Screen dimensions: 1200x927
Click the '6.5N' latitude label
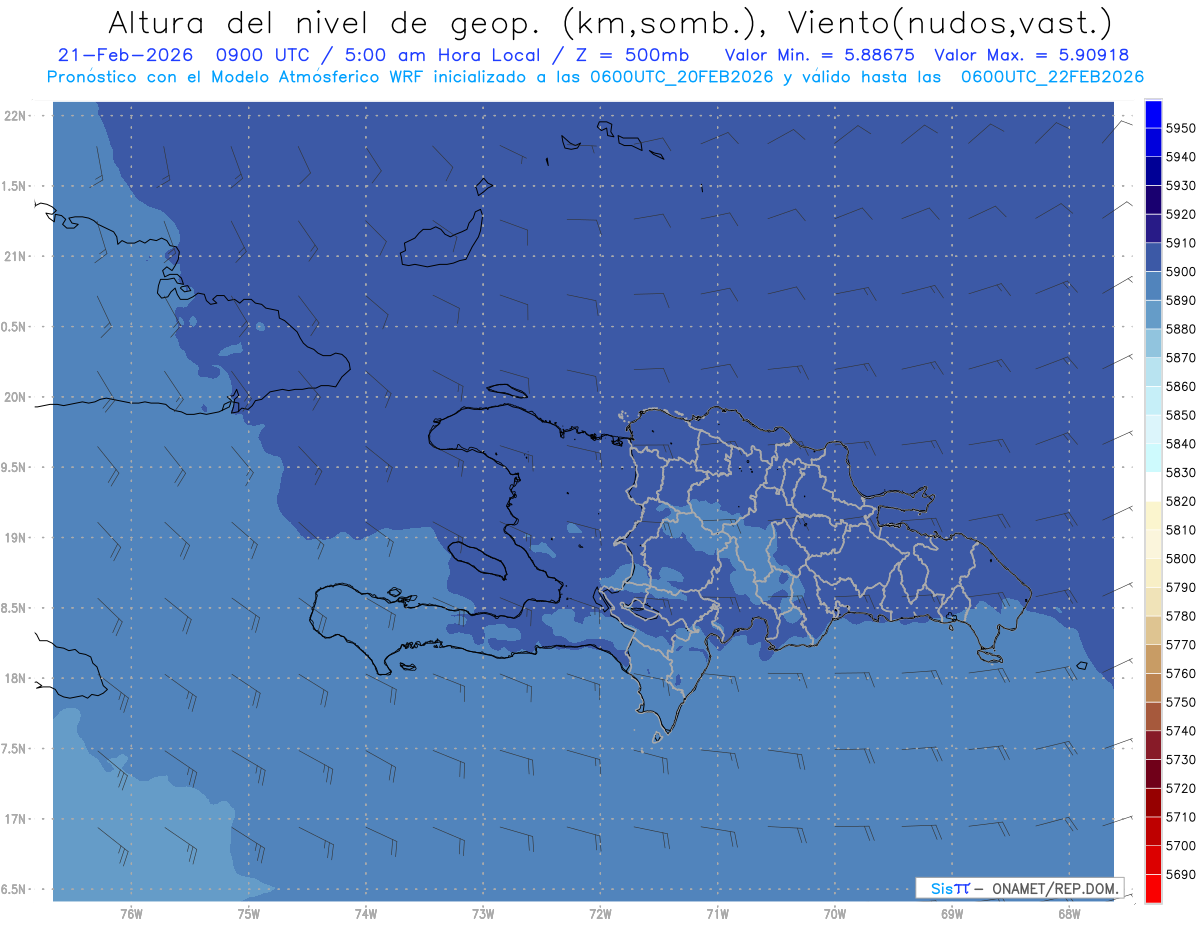point(15,890)
